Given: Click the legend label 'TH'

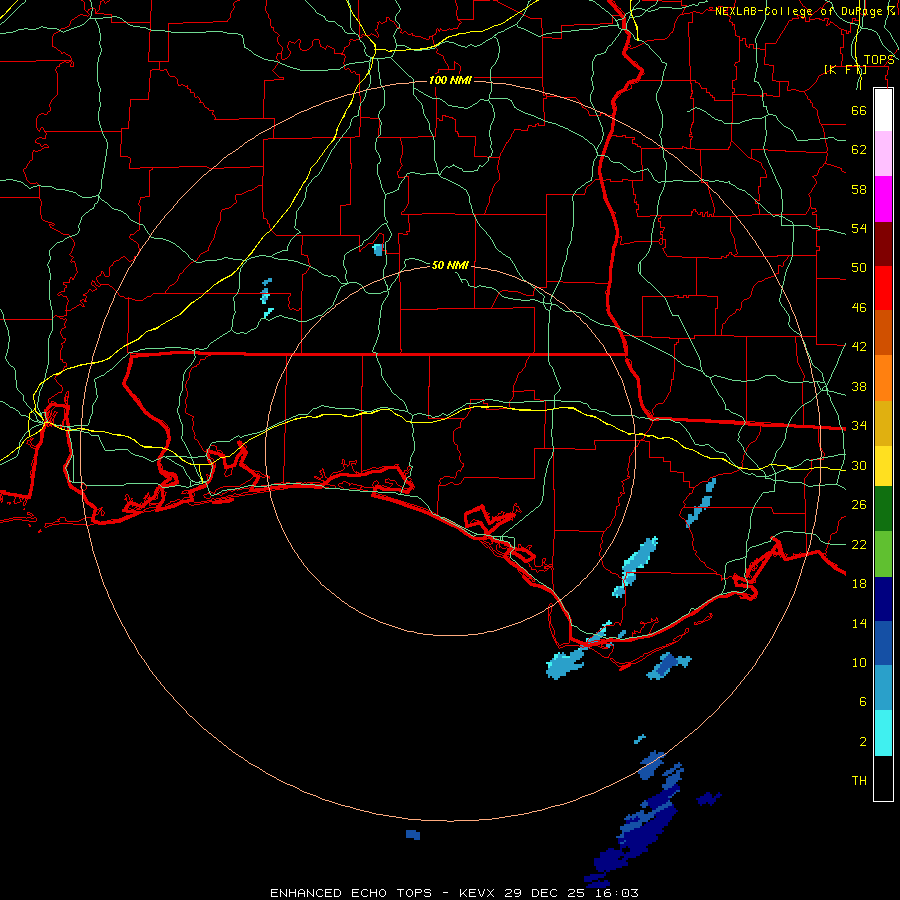Looking at the screenshot, I should 859,781.
